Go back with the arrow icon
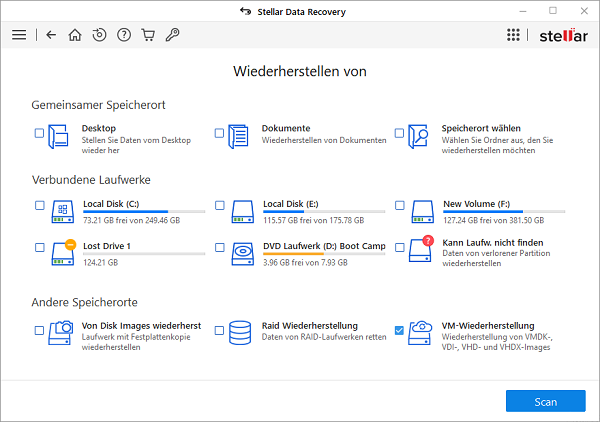 click(x=51, y=35)
